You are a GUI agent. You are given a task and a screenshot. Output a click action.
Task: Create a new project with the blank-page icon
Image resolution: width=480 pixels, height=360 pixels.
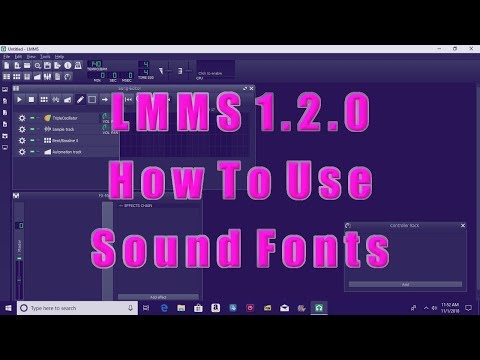[7, 66]
